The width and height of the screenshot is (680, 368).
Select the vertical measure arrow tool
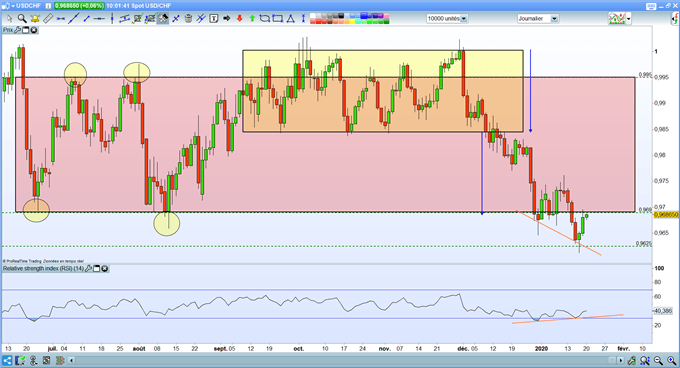[x=303, y=19]
